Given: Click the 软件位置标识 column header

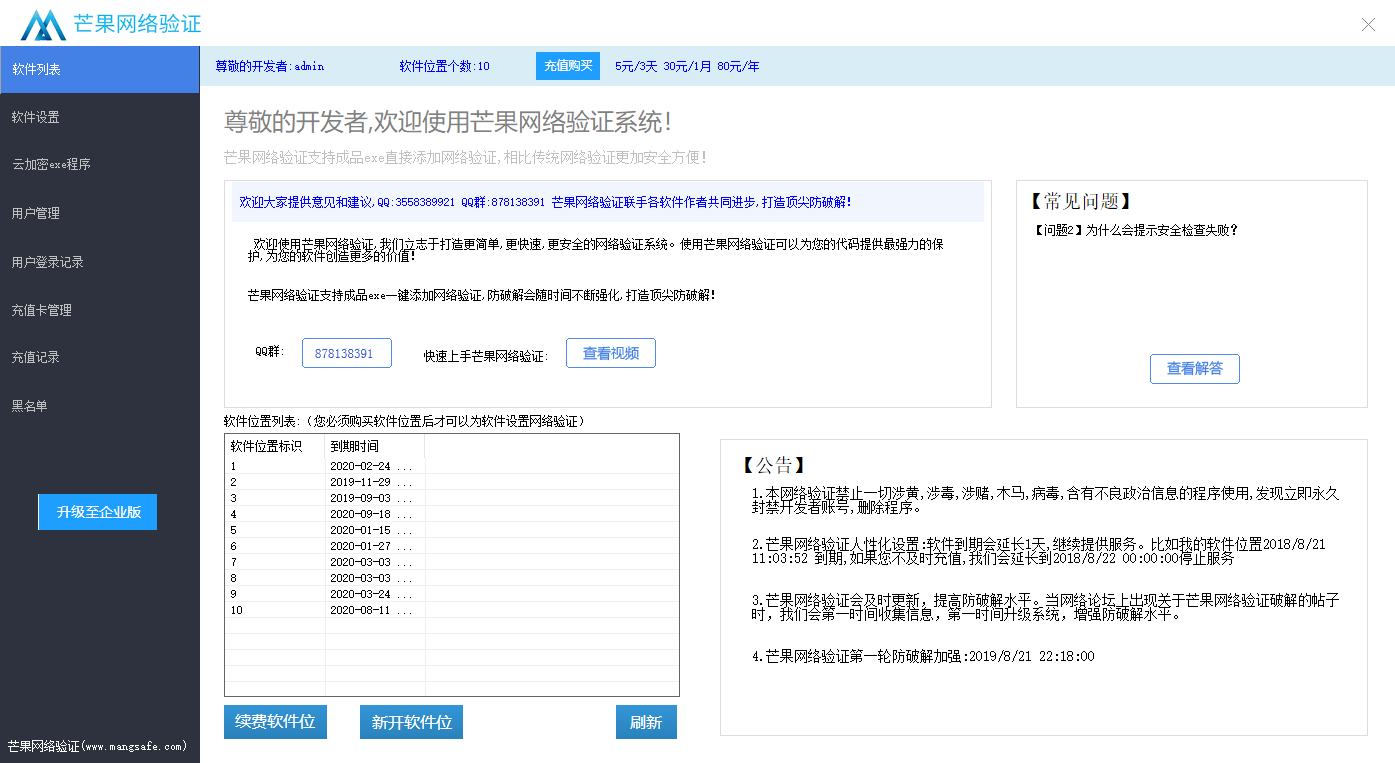Looking at the screenshot, I should click(x=275, y=446).
